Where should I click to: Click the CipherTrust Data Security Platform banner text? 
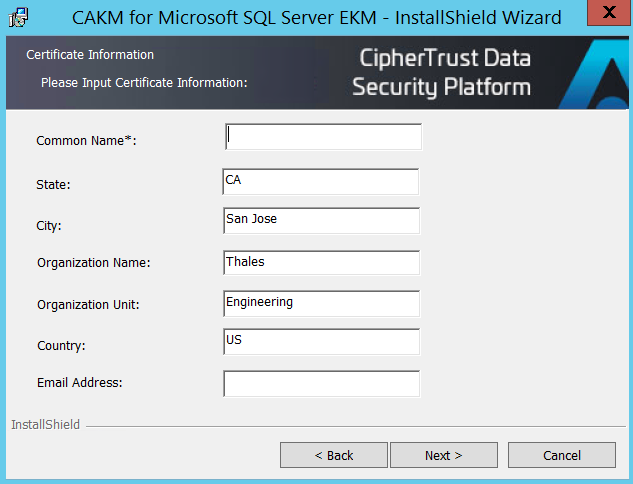pyautogui.click(x=442, y=73)
